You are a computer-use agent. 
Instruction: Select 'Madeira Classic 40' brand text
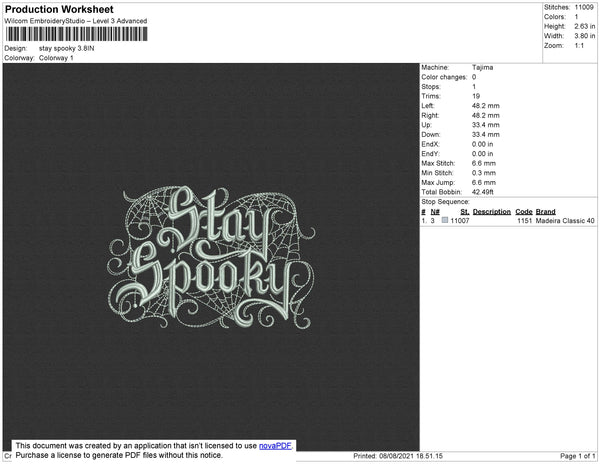[565, 221]
